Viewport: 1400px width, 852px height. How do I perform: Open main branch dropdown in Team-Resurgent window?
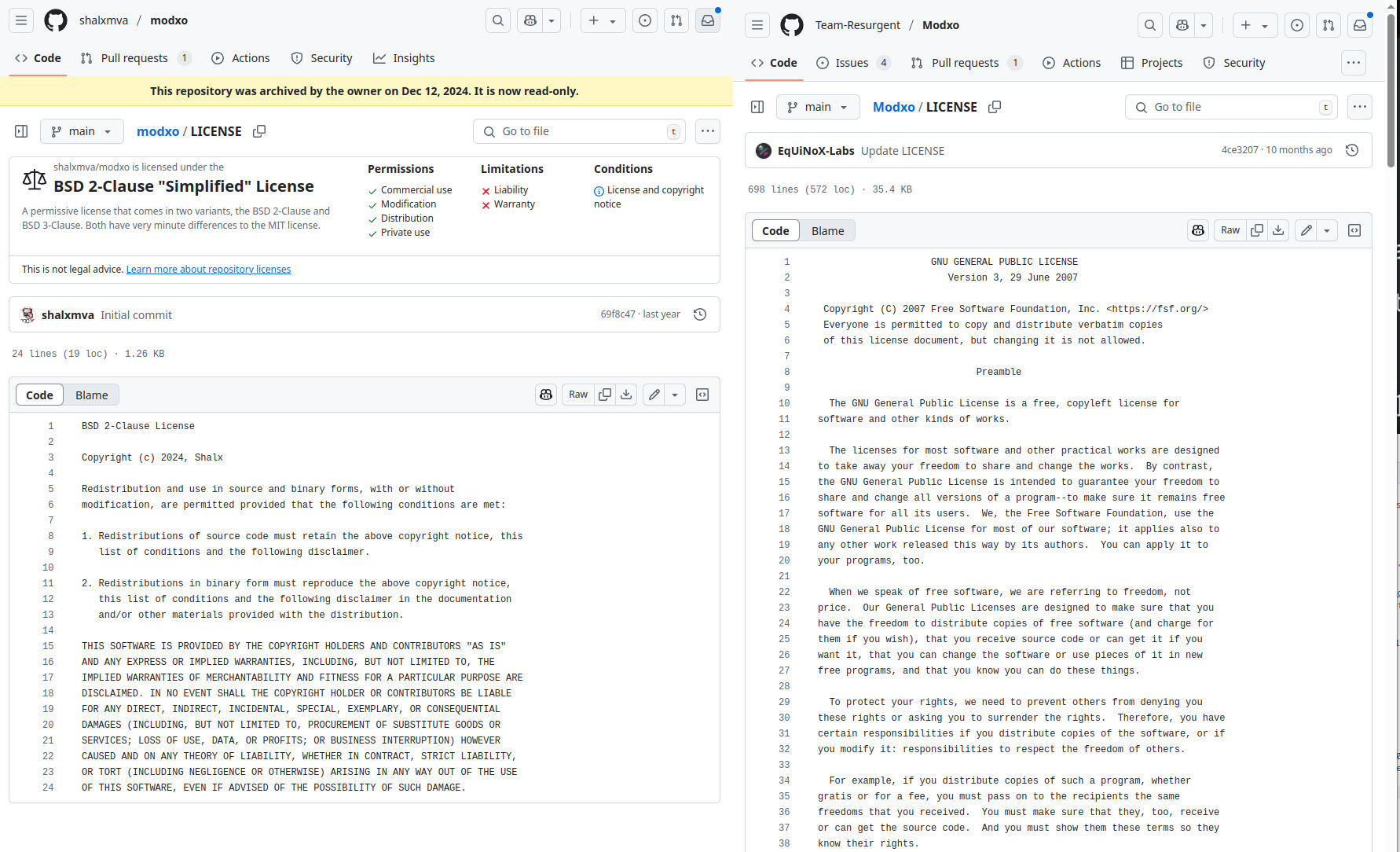click(818, 107)
